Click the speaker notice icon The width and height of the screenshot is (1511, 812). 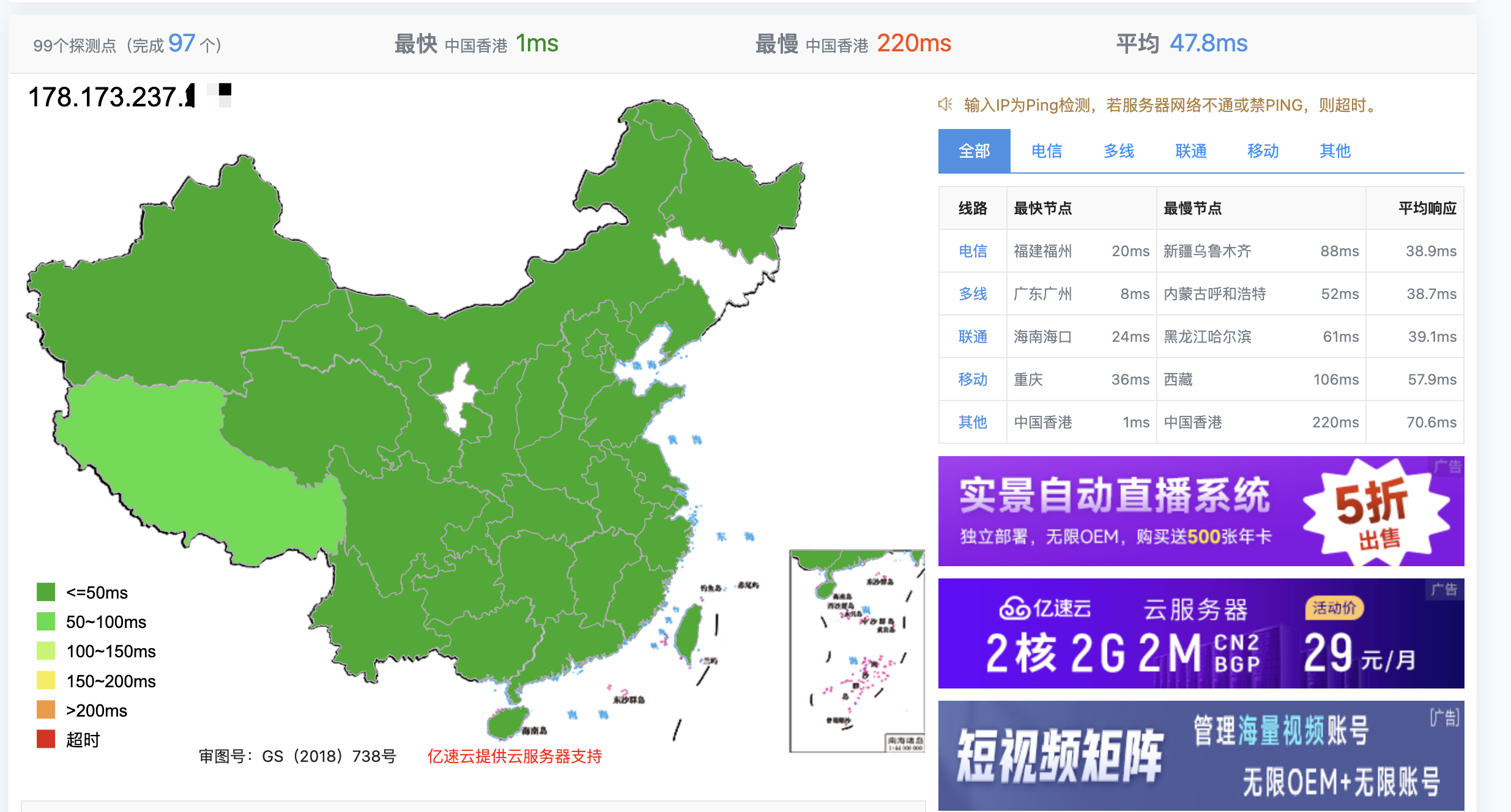click(946, 105)
